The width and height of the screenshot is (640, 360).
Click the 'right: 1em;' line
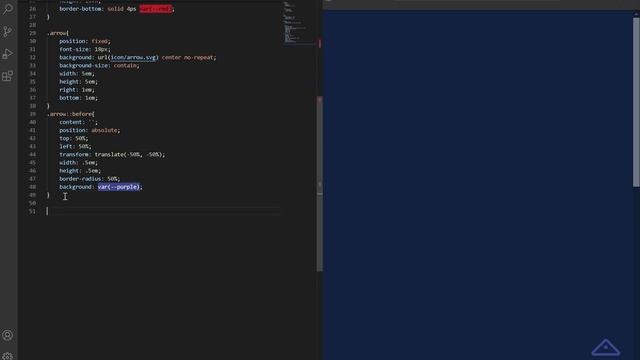pos(77,90)
